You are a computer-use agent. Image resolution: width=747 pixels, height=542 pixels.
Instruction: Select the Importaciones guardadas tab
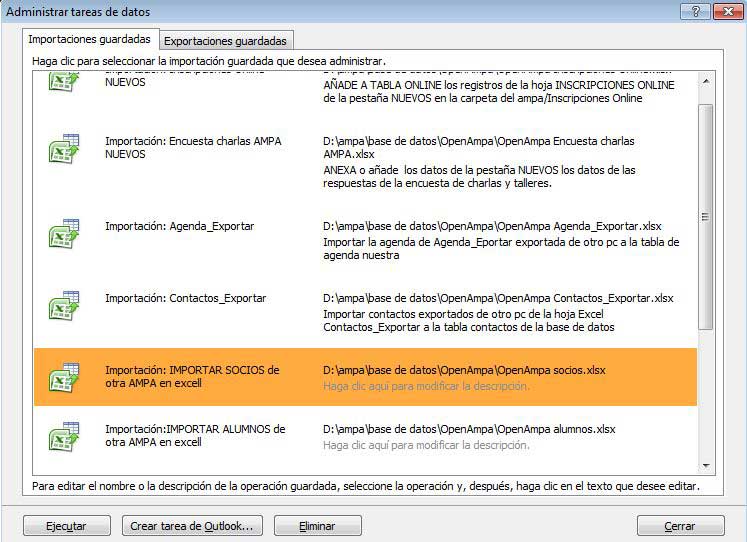[x=90, y=40]
